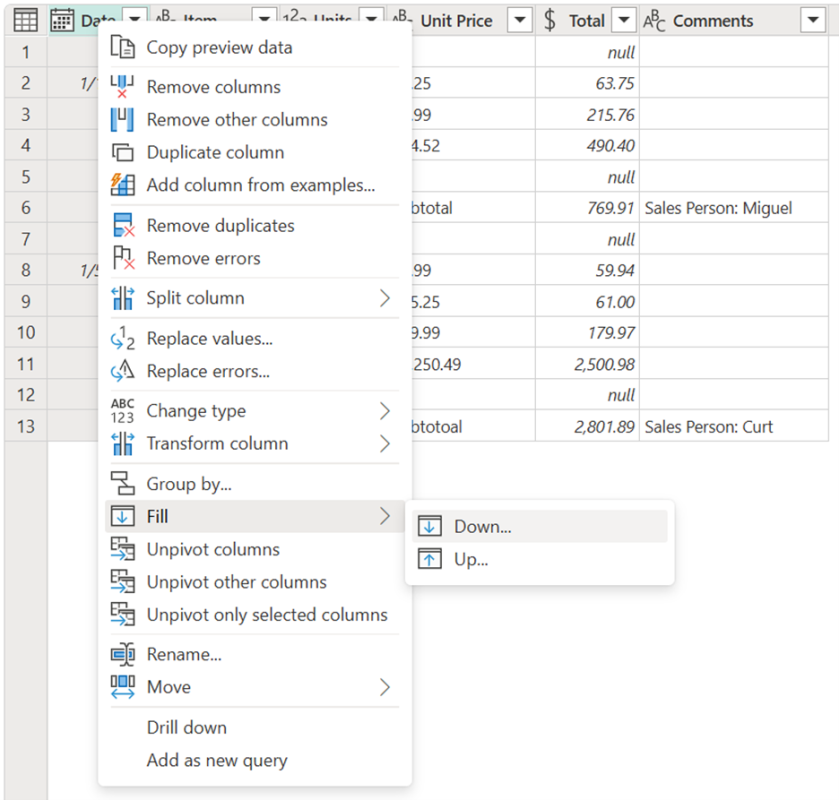Viewport: 839px width, 800px height.
Task: Click the Replace values icon
Action: (122, 338)
